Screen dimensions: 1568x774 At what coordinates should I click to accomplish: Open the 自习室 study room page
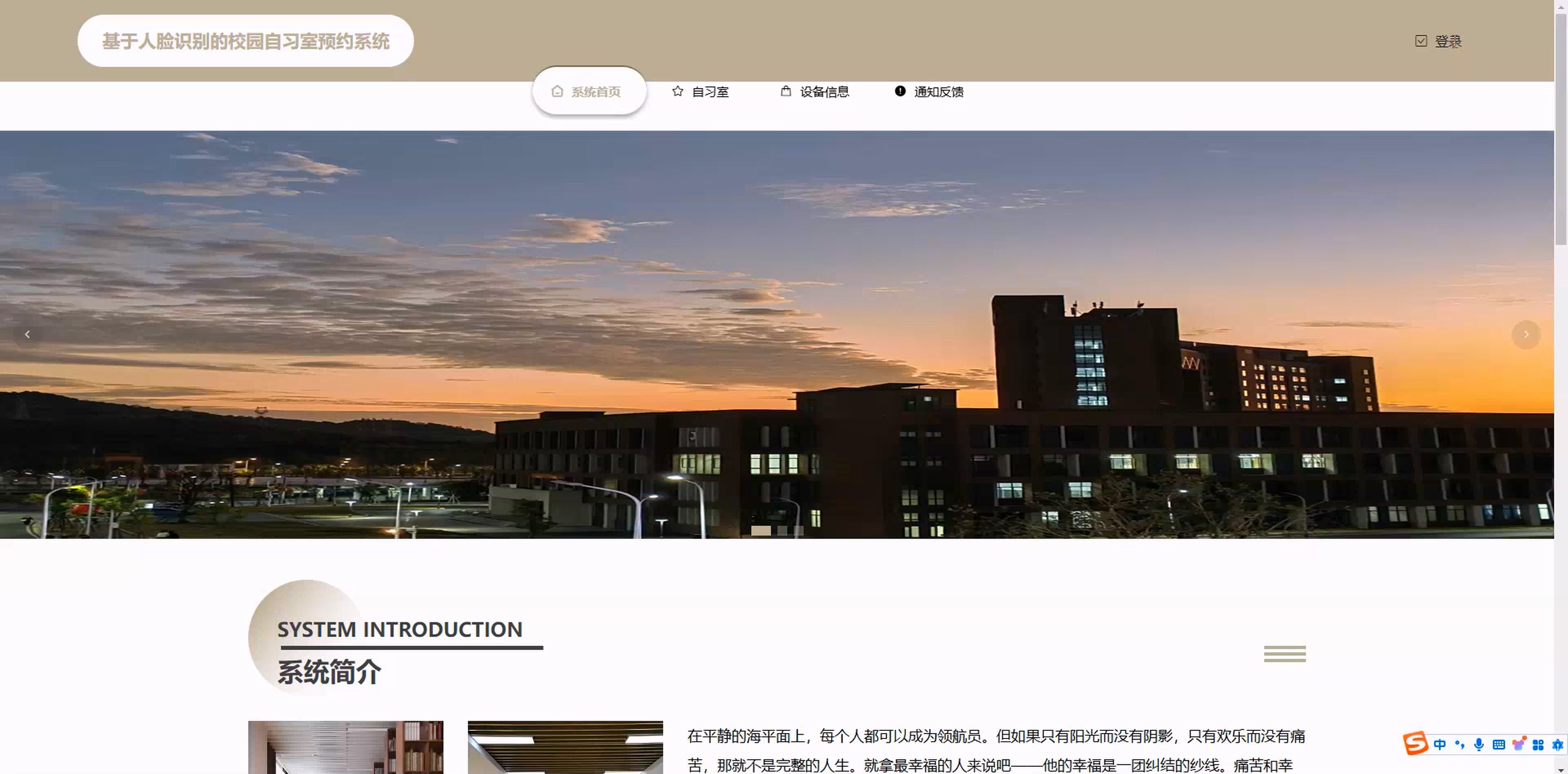pyautogui.click(x=700, y=92)
